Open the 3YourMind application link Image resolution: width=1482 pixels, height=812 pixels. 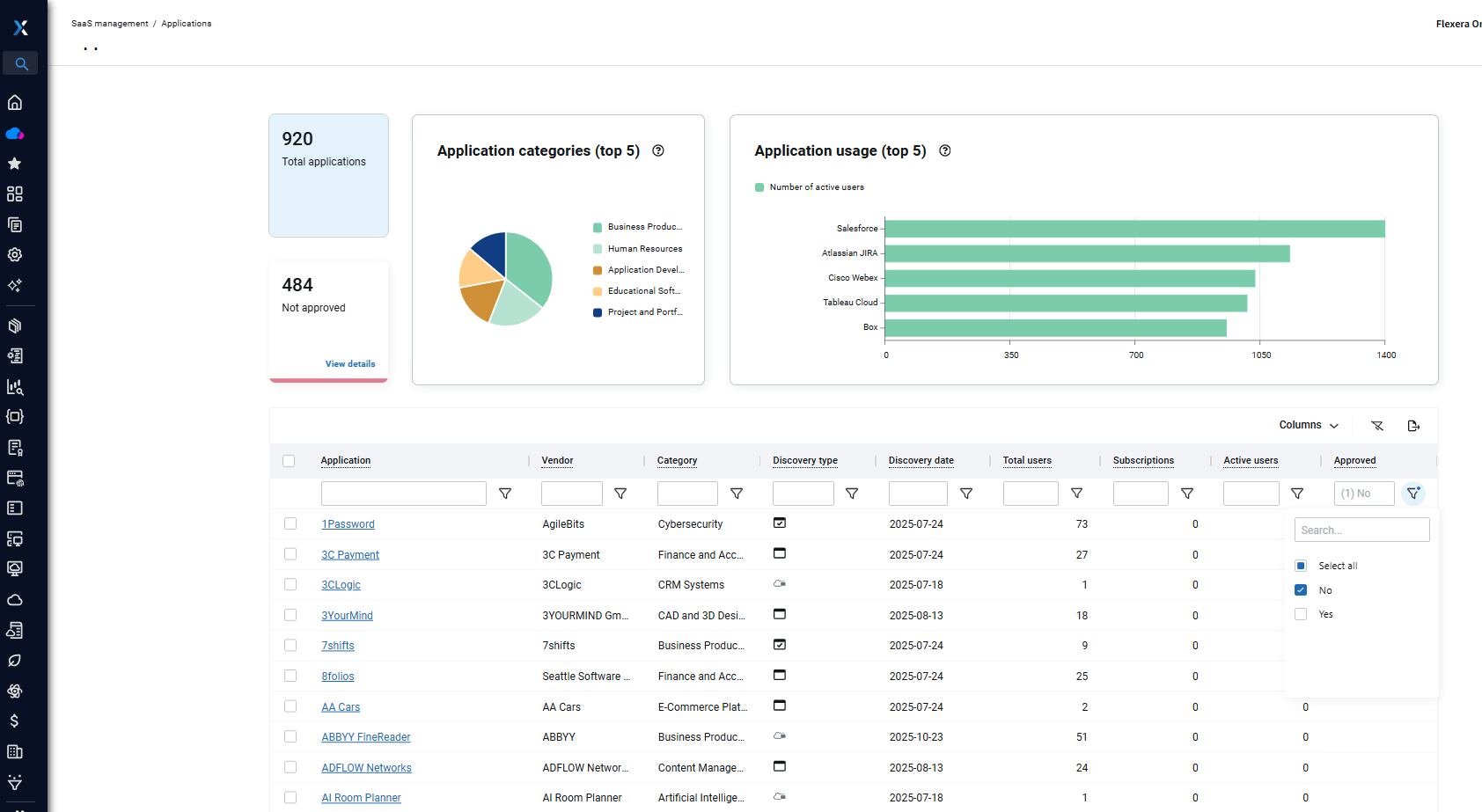pyautogui.click(x=347, y=616)
